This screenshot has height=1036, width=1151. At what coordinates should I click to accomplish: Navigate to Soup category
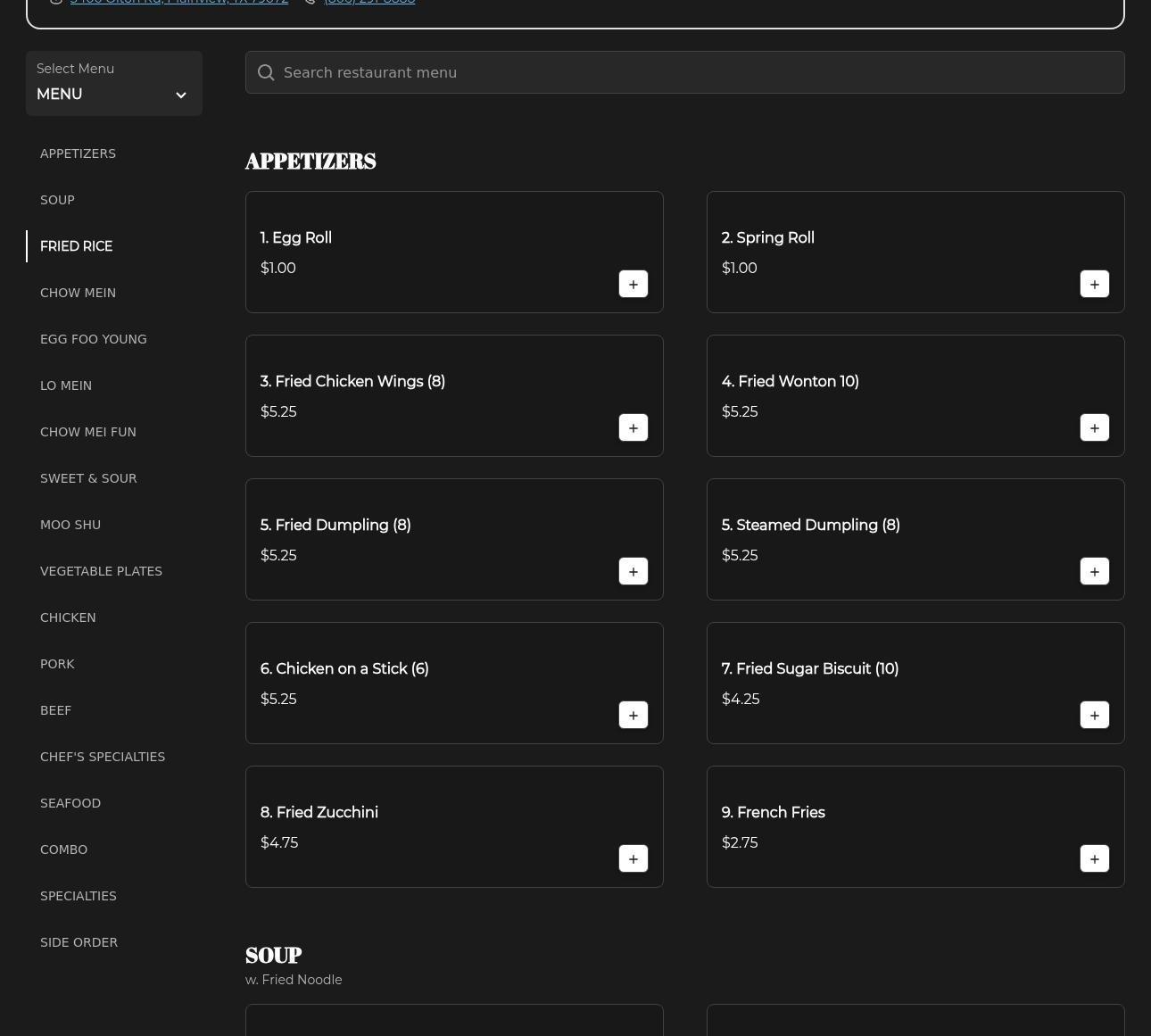[57, 200]
